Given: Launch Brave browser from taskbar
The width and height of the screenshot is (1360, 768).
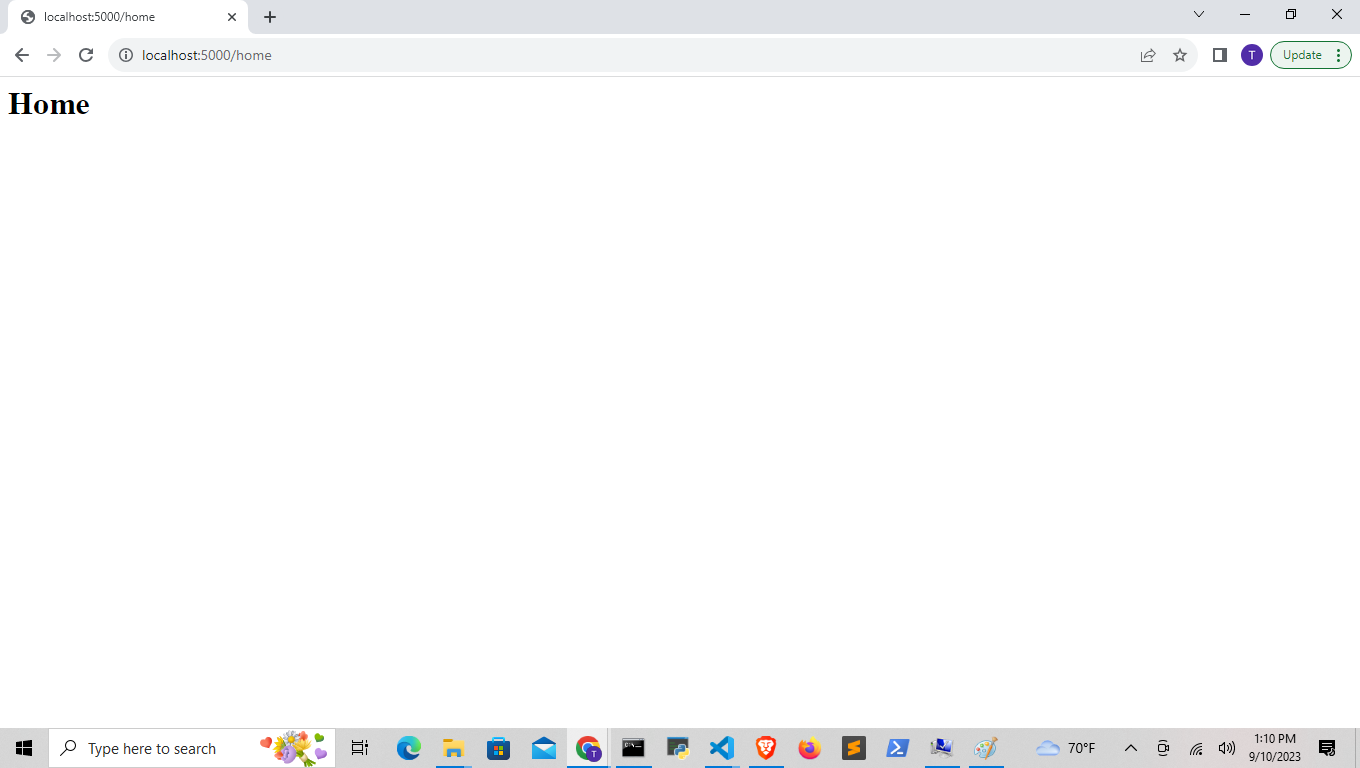Looking at the screenshot, I should click(766, 748).
